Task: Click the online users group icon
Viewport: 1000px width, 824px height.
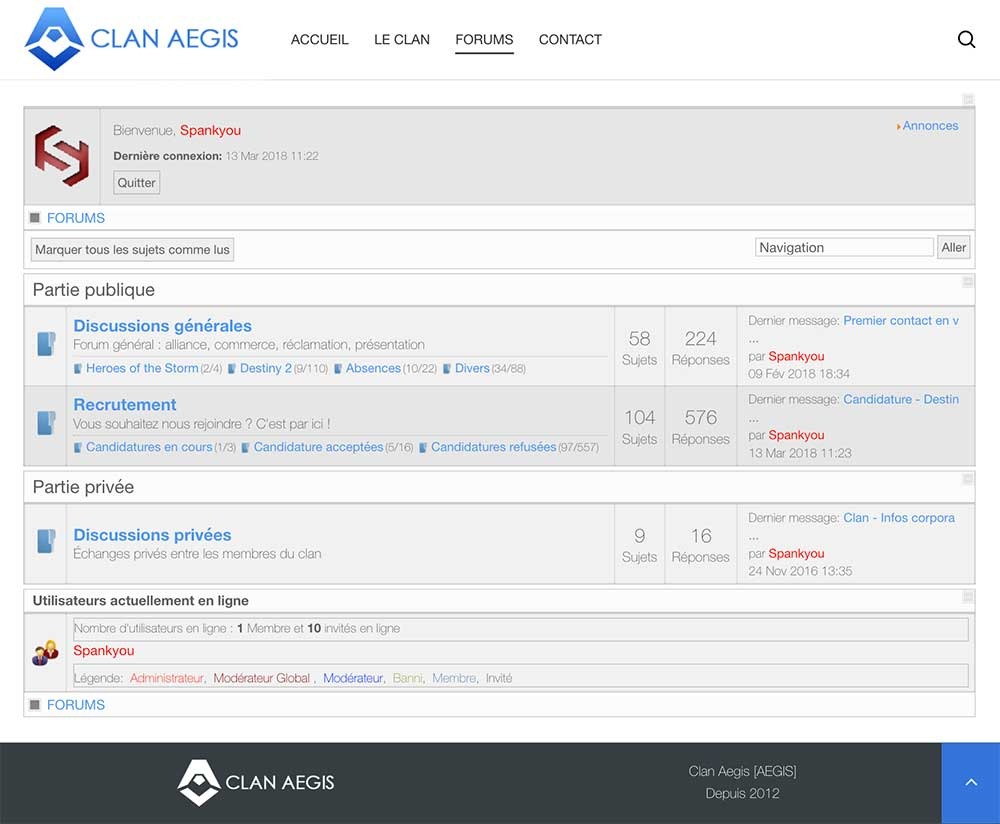Action: pos(45,653)
